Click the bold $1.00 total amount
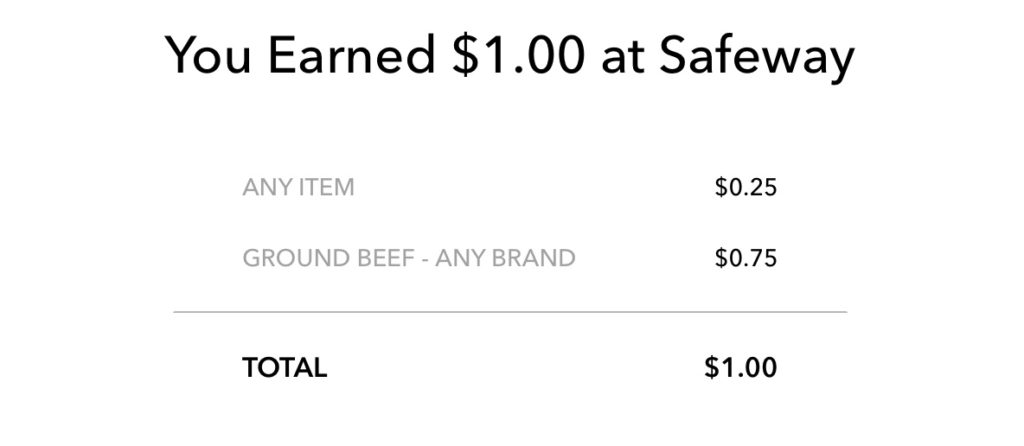The height and width of the screenshot is (446, 1024). pos(741,368)
